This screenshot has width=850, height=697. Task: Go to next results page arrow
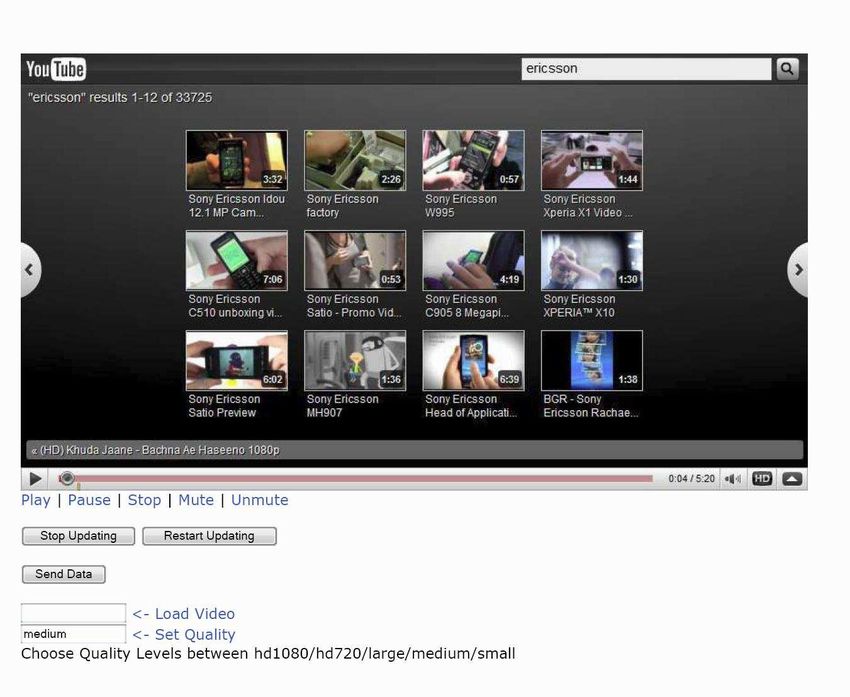(798, 269)
